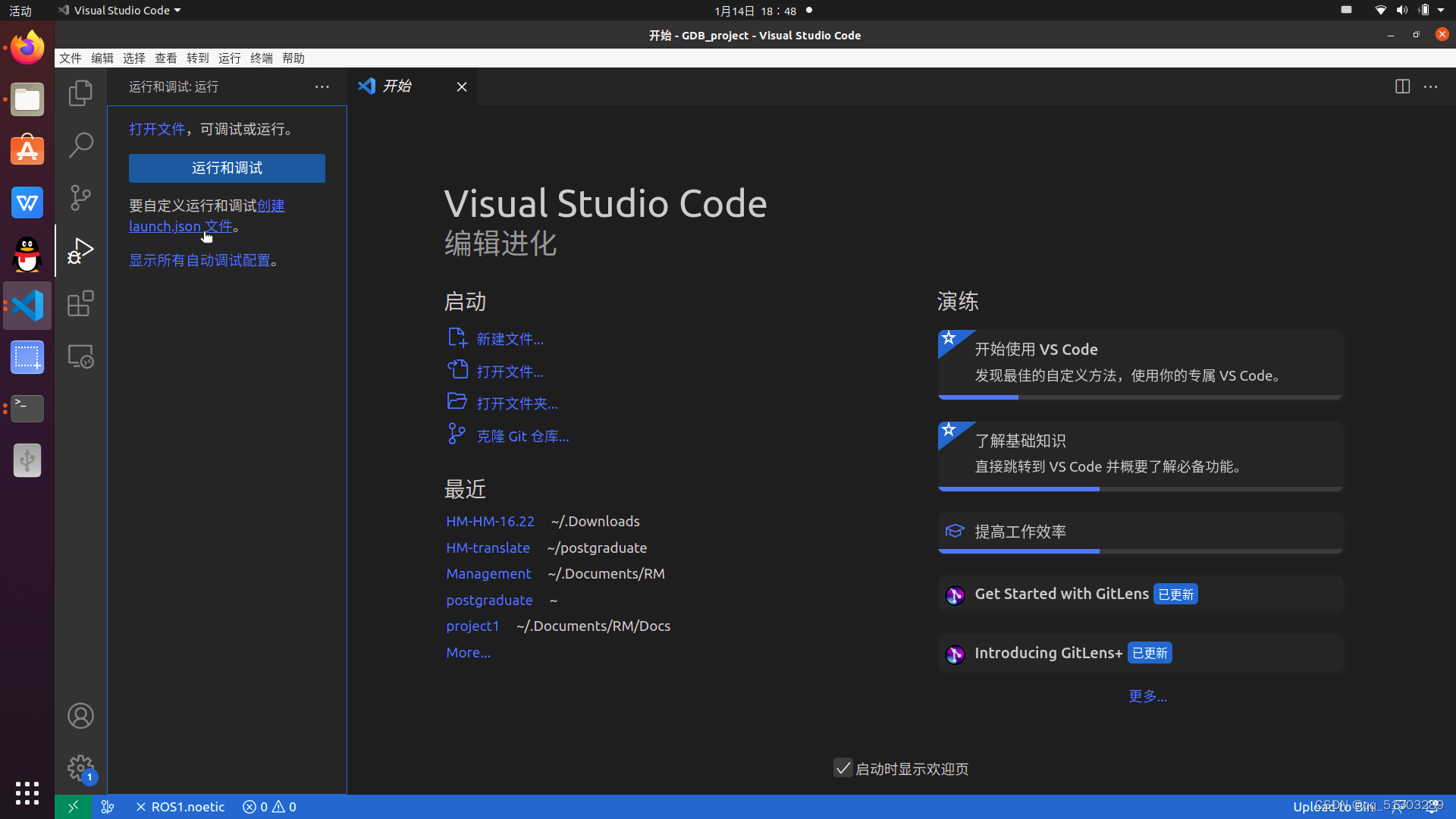Click the remote window status bar indicator

pos(74,807)
